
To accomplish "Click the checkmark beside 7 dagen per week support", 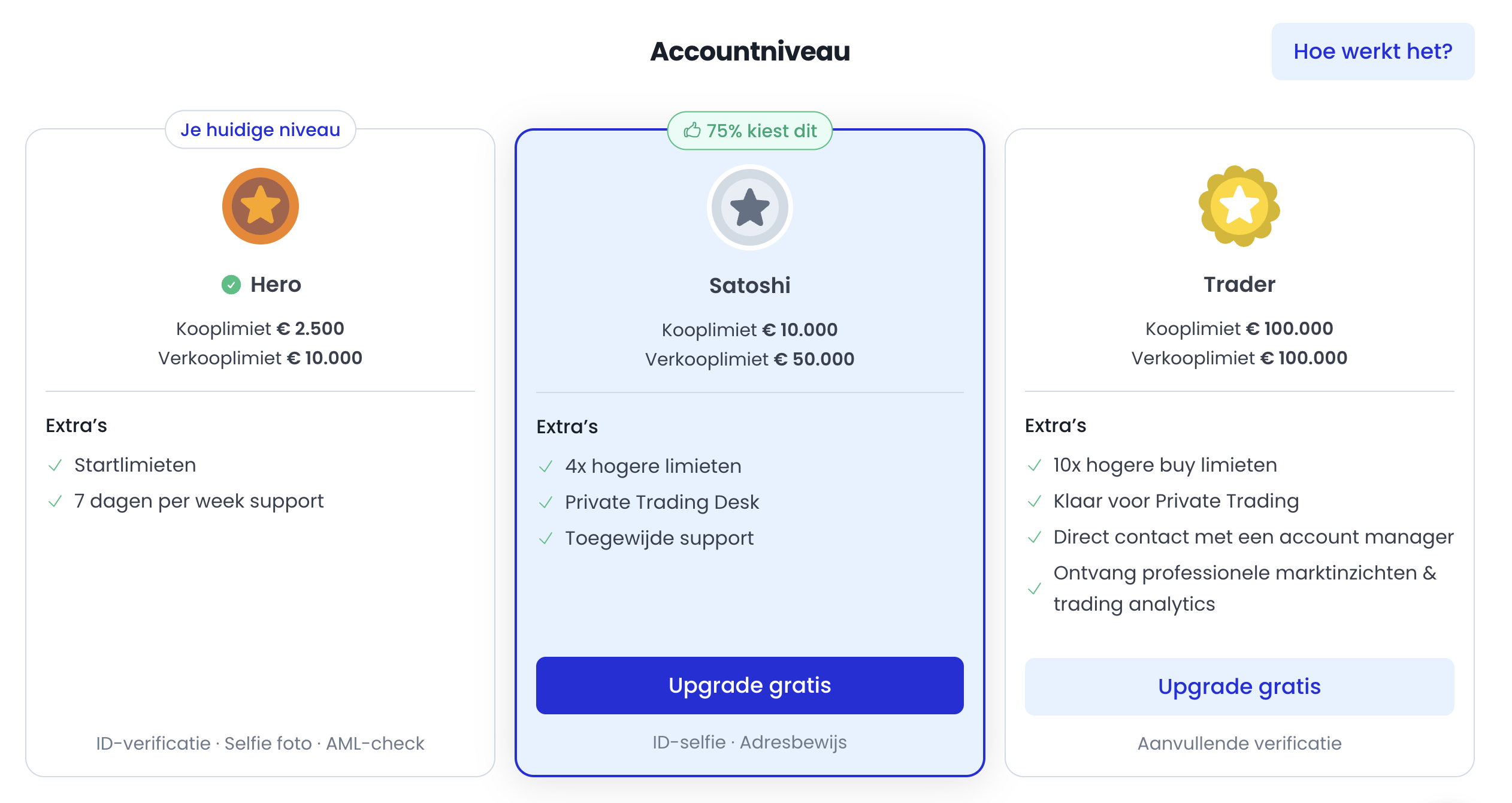I will pyautogui.click(x=55, y=502).
